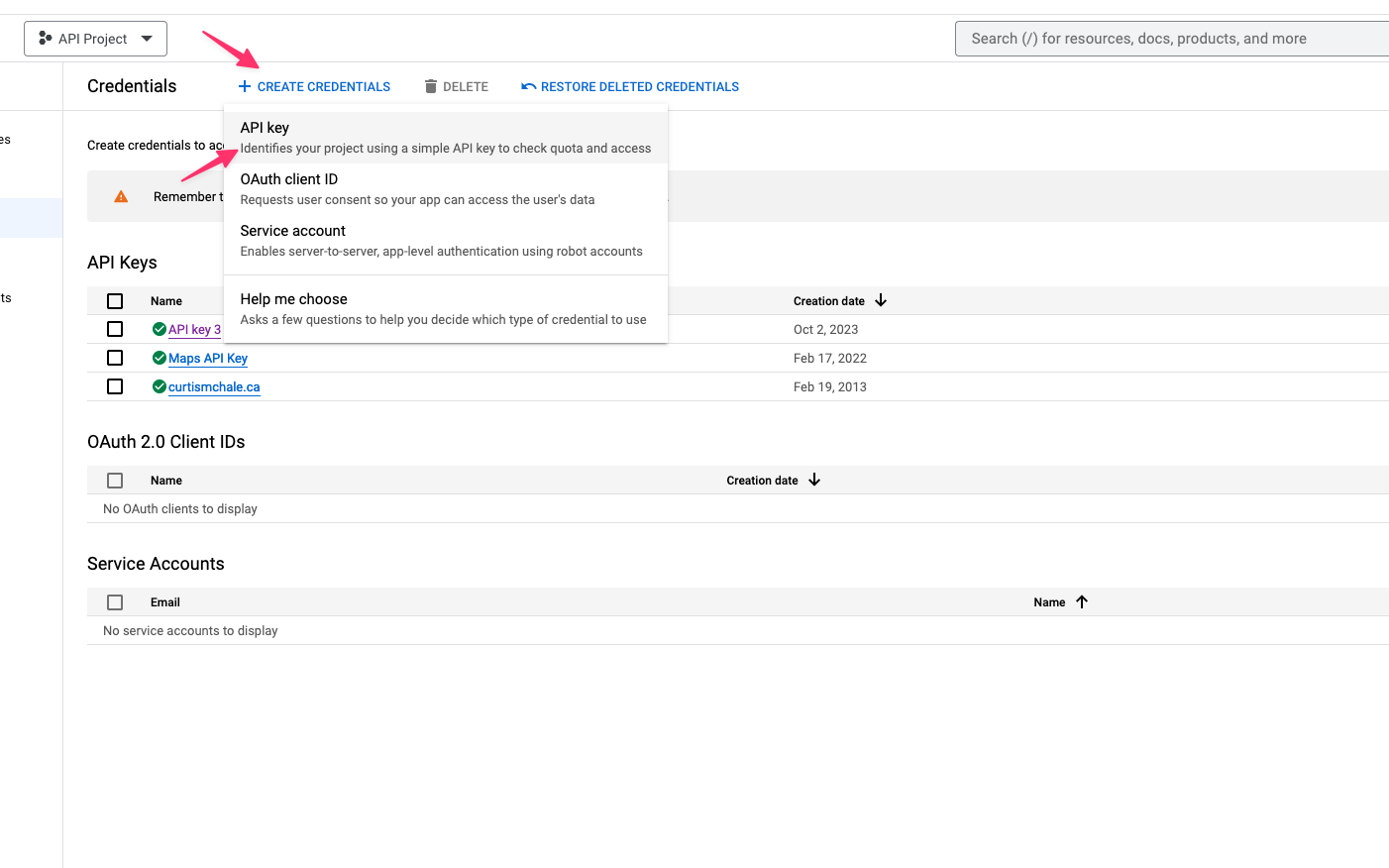
Task: Click the green checkmark beside curtismchale.ca
Action: (x=160, y=386)
